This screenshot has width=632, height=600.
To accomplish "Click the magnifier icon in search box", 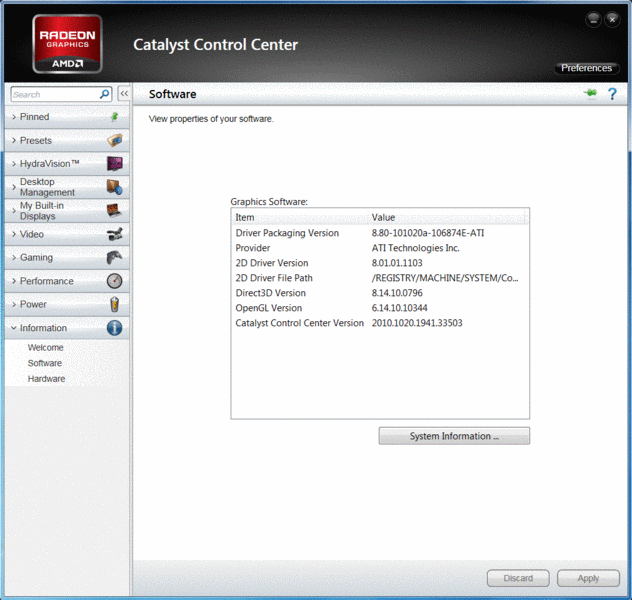I will 104,94.
